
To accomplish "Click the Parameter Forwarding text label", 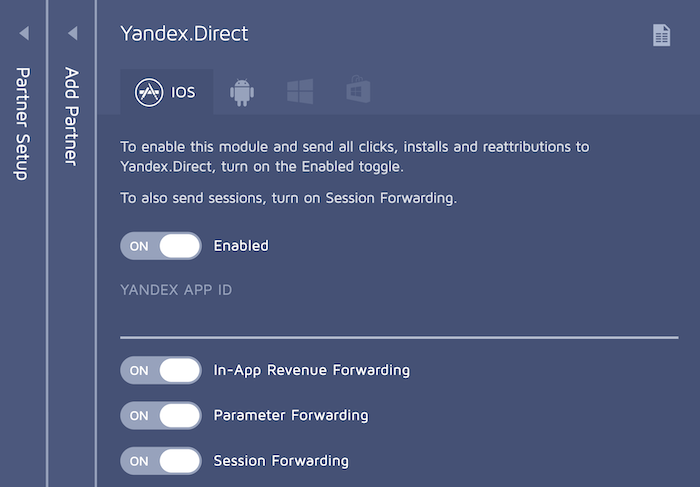I will [x=291, y=416].
